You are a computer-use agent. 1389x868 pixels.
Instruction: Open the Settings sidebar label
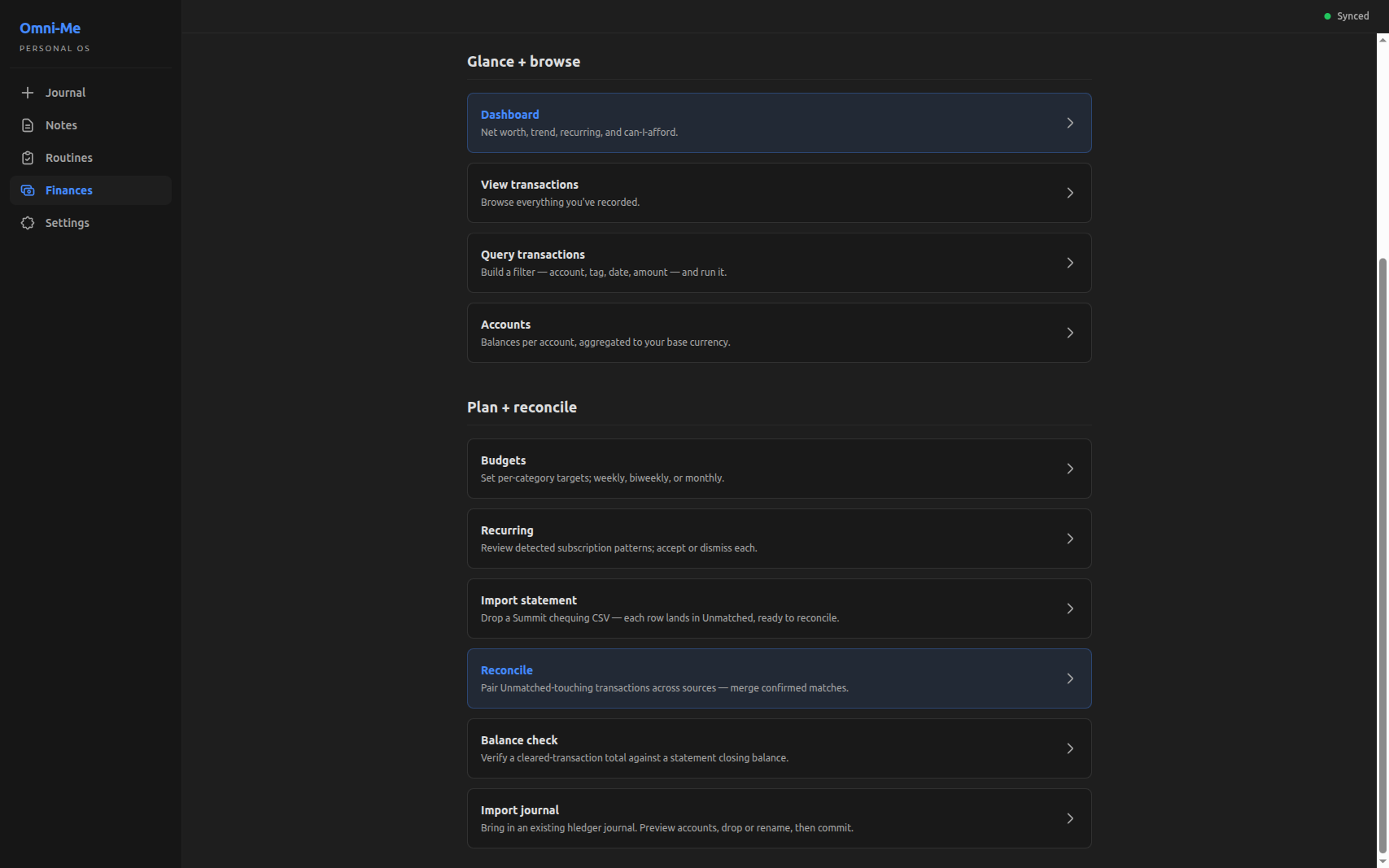(x=68, y=223)
